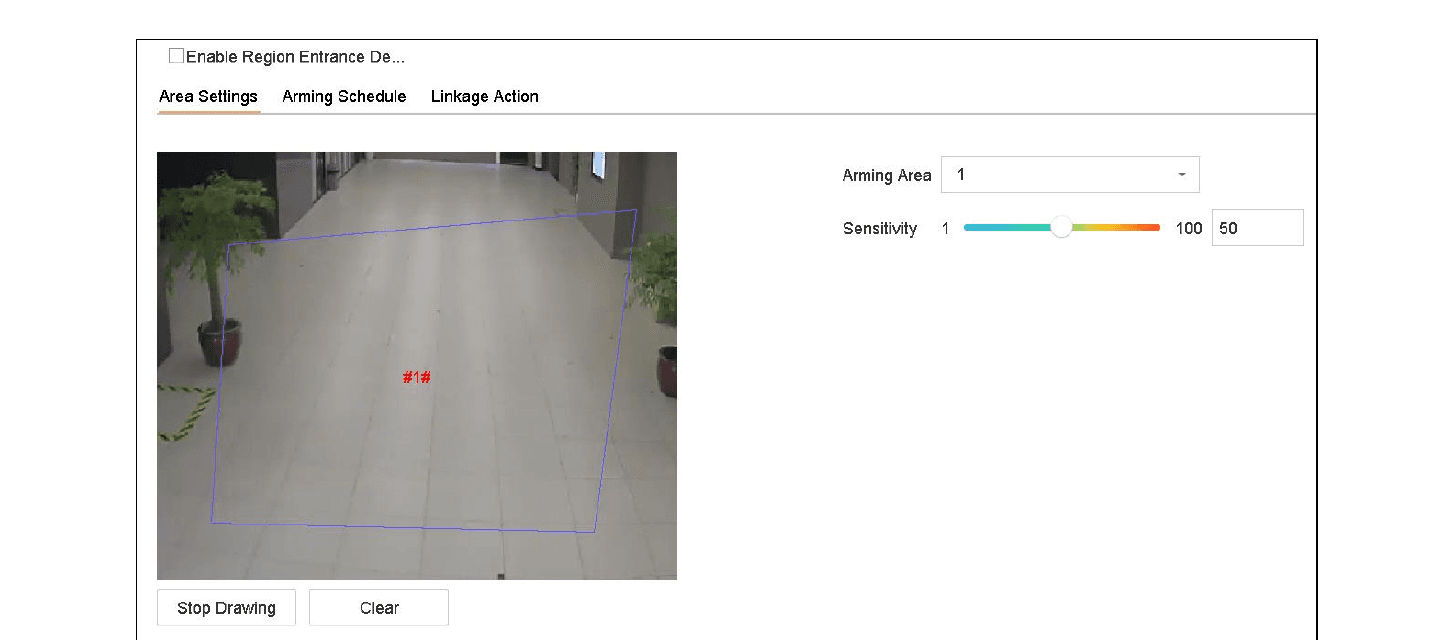
Task: Click the Stop Drawing button
Action: click(x=226, y=608)
